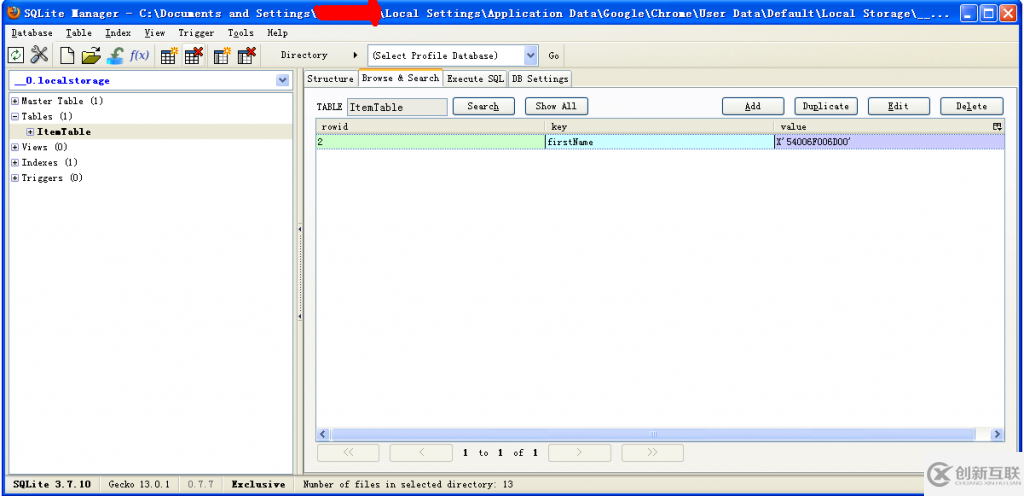The image size is (1024, 496).
Task: Select the firstName key cell
Action: [x=660, y=142]
